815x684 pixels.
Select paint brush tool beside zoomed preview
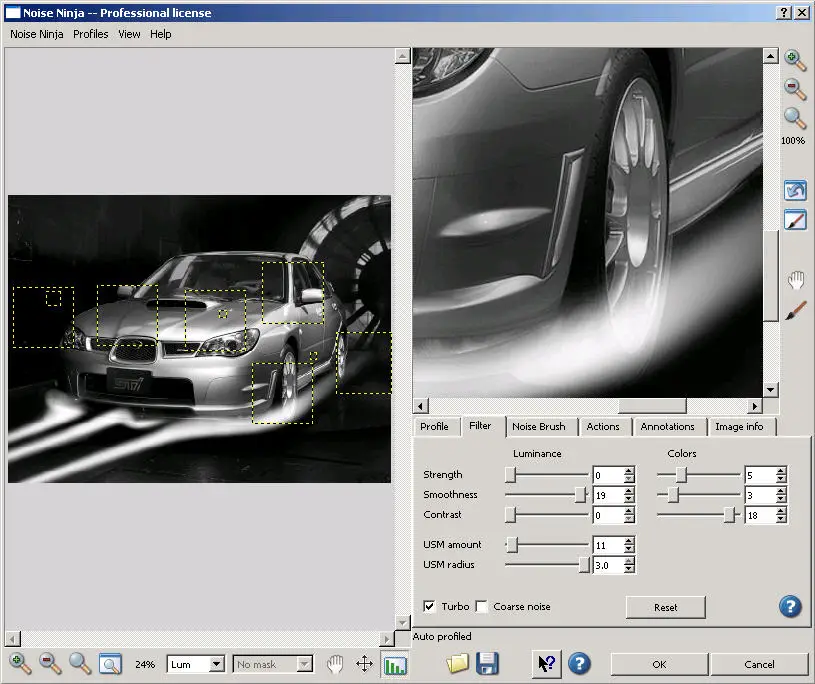pyautogui.click(x=796, y=311)
